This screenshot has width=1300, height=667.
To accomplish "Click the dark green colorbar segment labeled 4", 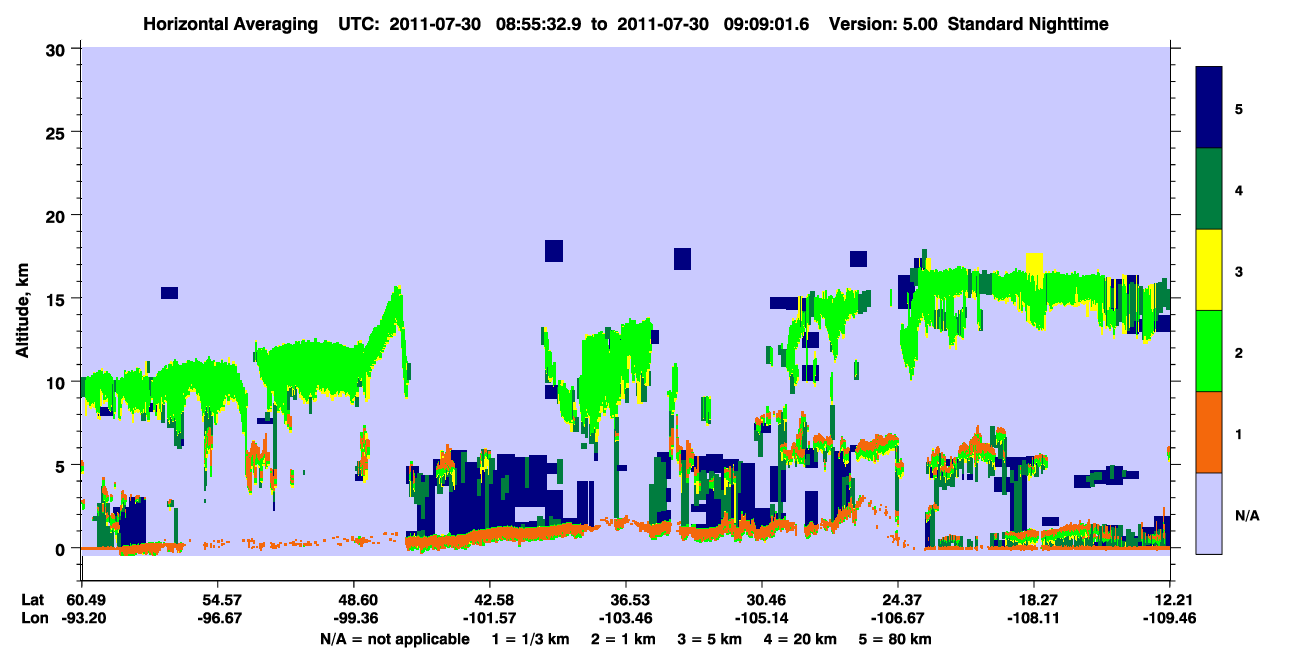I will 1209,189.
